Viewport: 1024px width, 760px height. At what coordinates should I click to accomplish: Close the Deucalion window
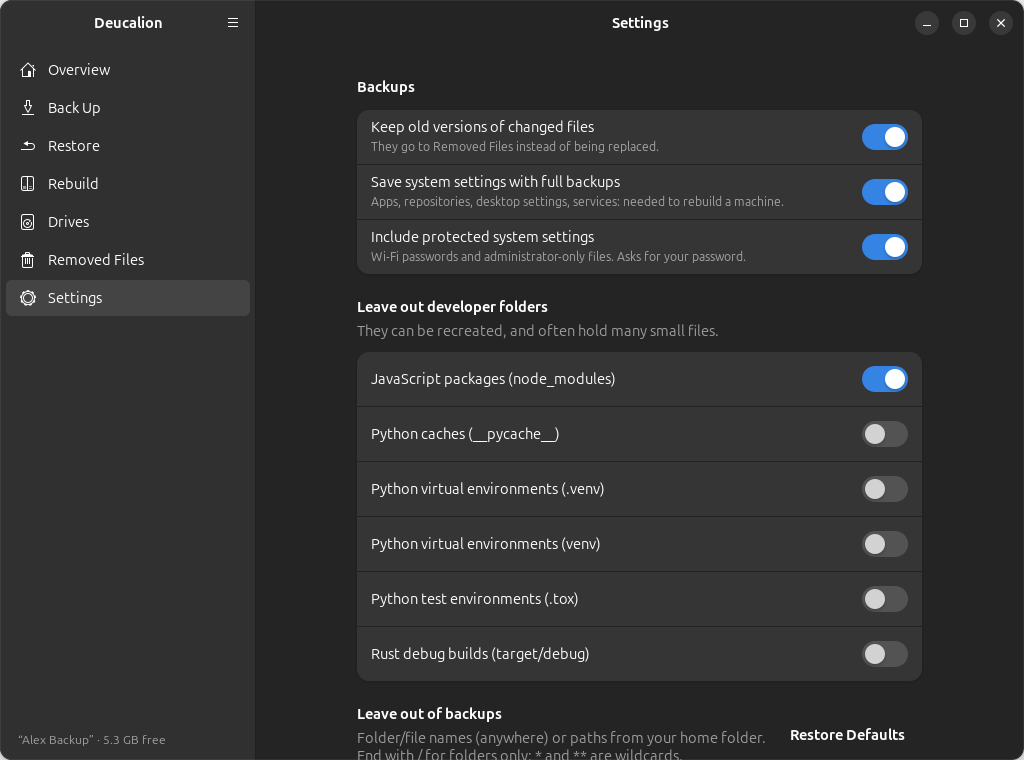coord(1000,23)
